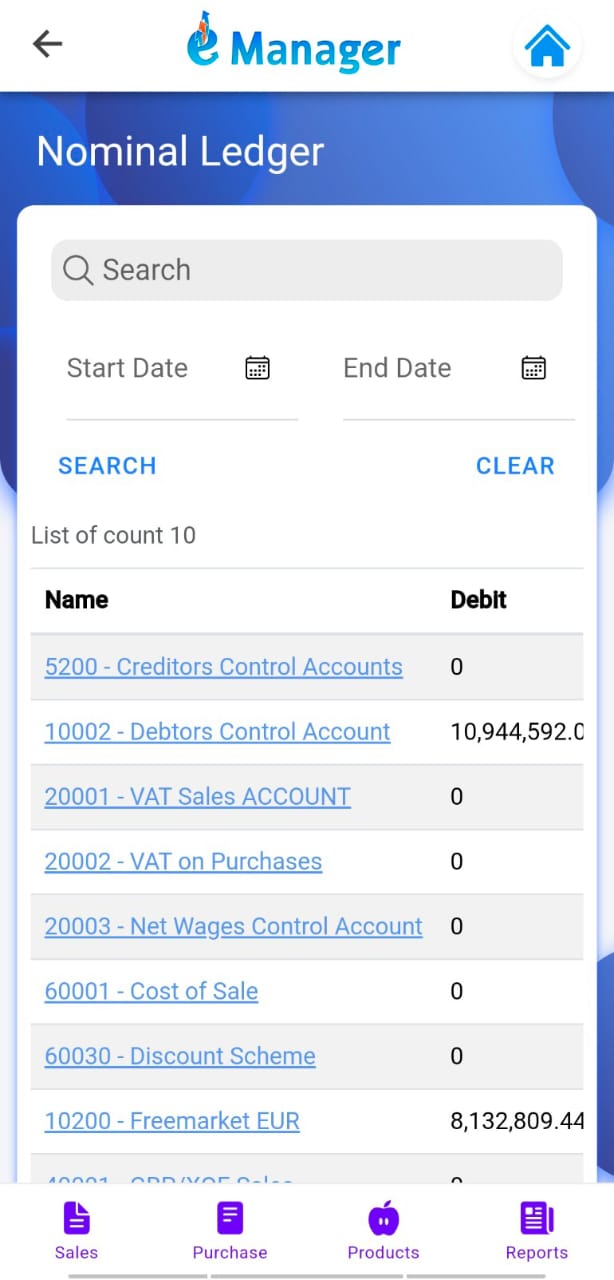The image size is (614, 1280).
Task: Open 10200 - Freemarket EUR ledger
Action: click(172, 1121)
